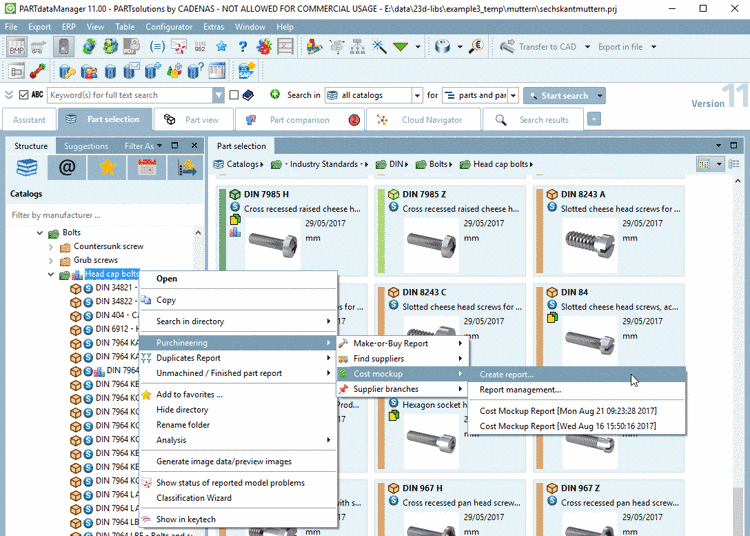The width and height of the screenshot is (750, 536).
Task: Click the hierarchy tree diagram icon
Action: 358,46
